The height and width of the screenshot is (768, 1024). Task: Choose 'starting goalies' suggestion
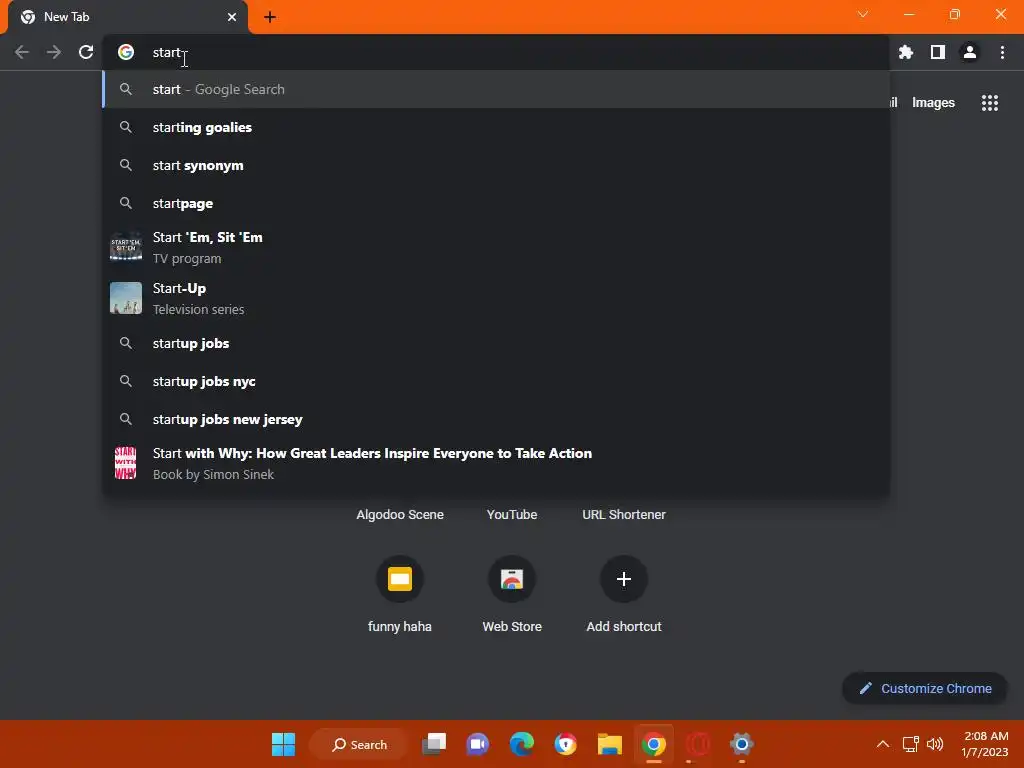click(x=496, y=127)
